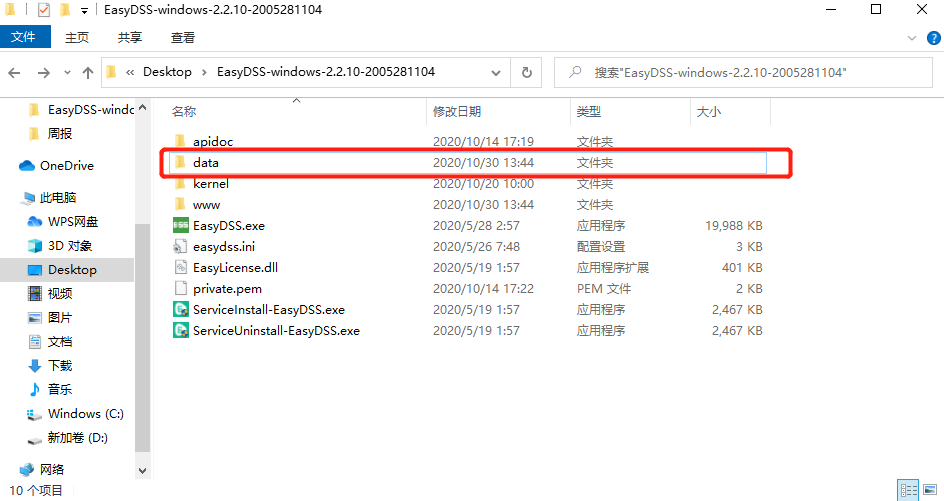Click the www folder icon
This screenshot has height=501, width=944.
180,205
